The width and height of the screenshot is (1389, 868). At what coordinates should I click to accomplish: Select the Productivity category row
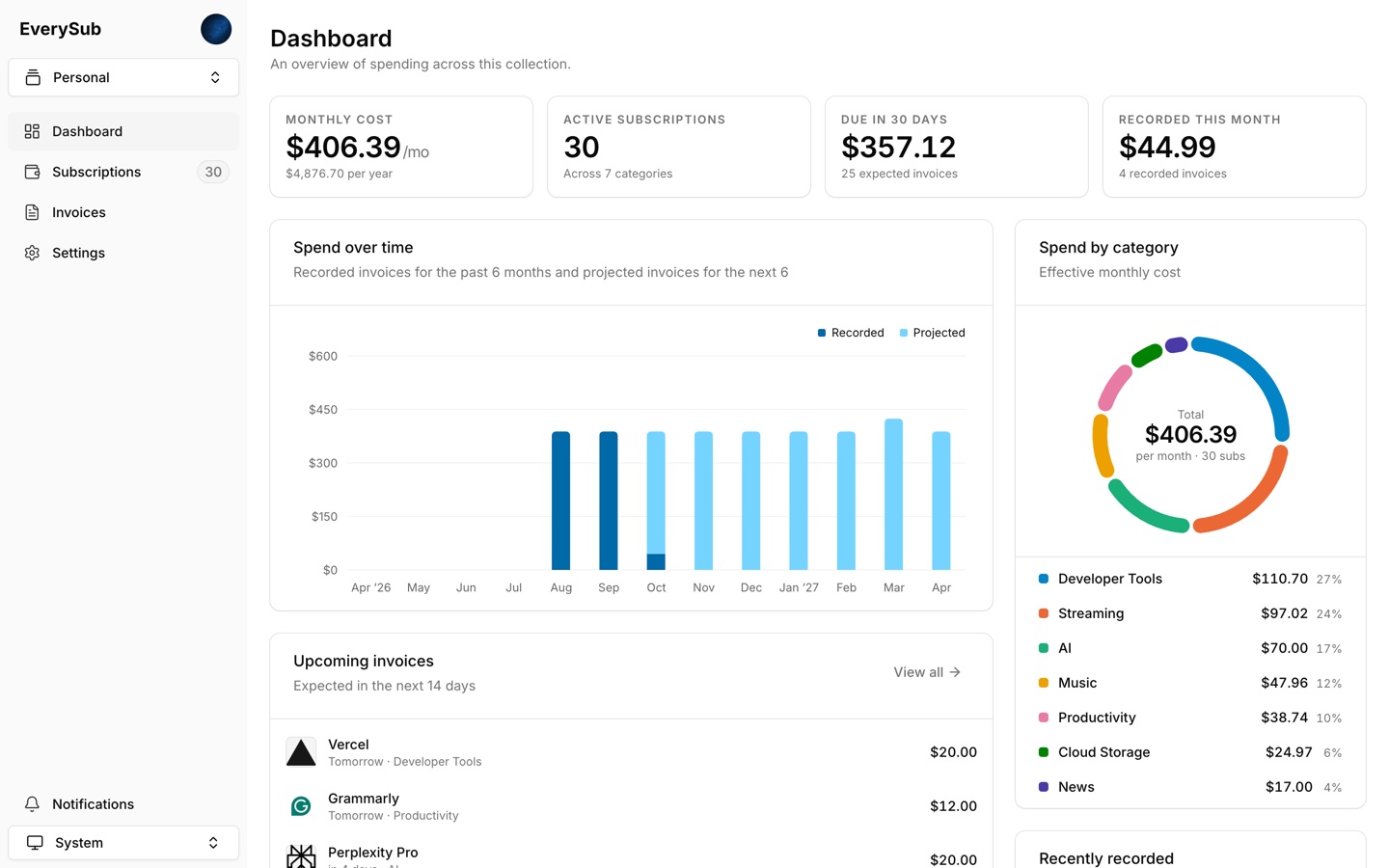tap(1190, 718)
